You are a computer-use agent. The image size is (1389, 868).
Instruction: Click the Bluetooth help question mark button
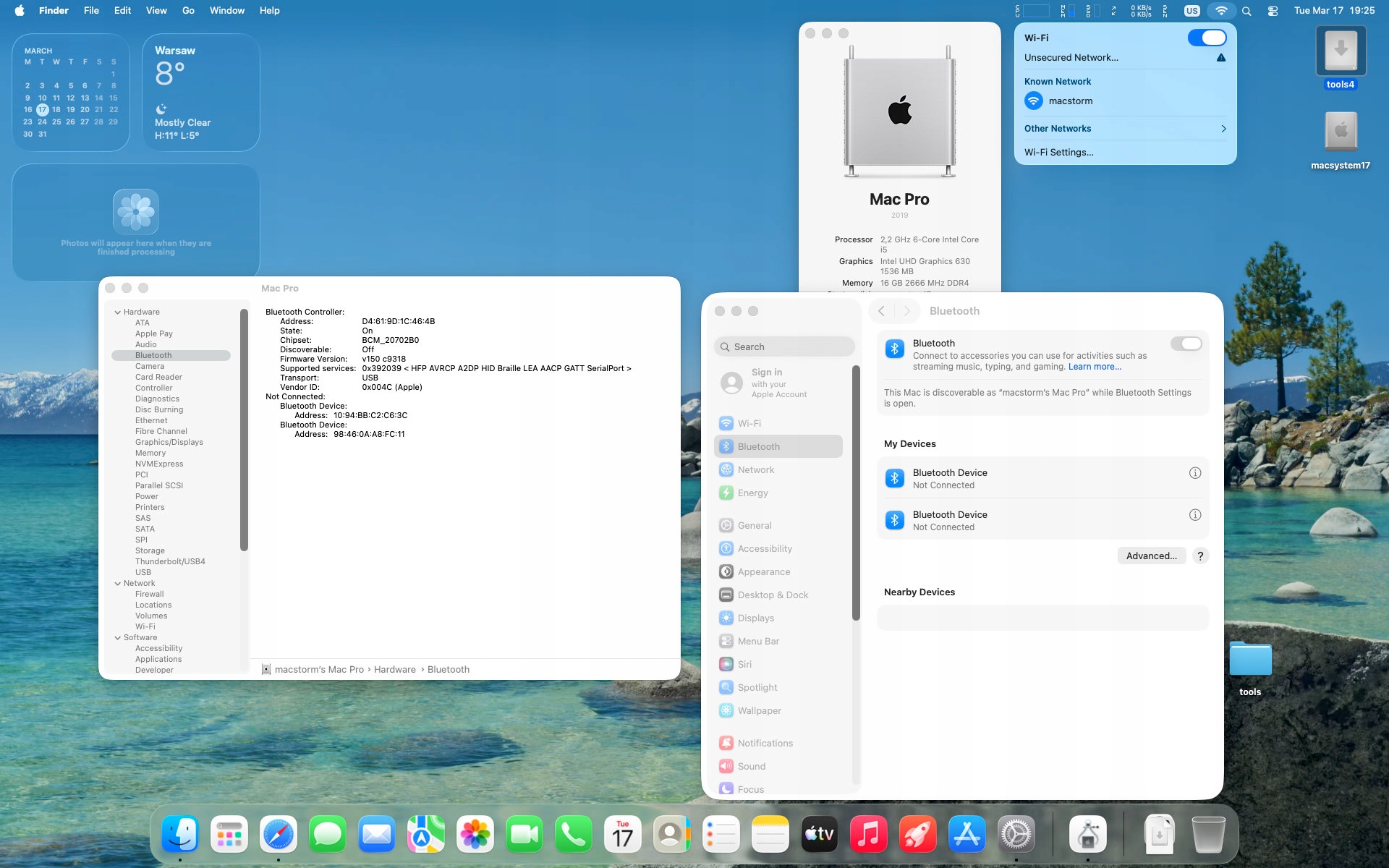pos(1200,556)
